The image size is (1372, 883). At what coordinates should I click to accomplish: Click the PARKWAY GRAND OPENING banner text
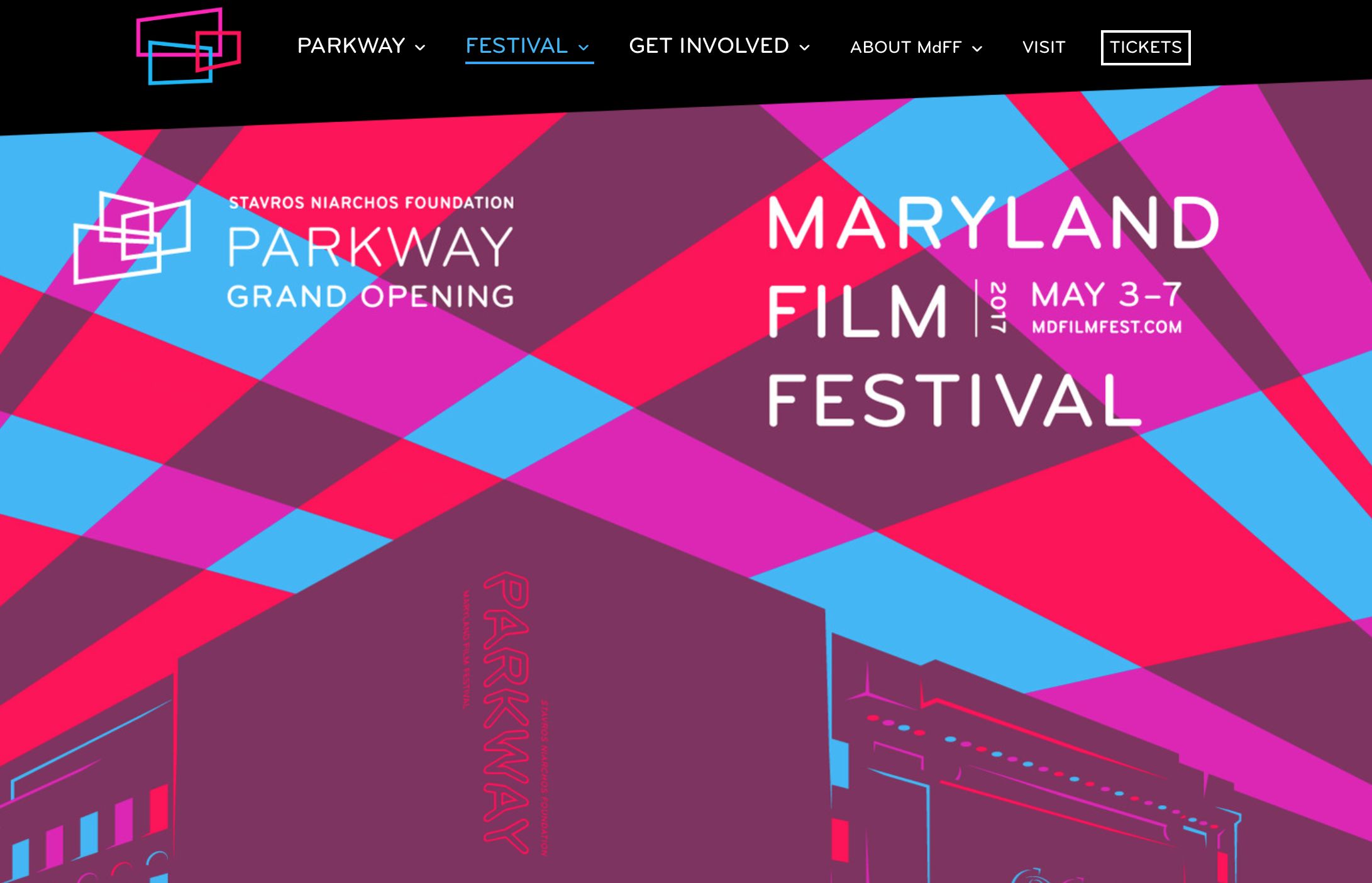click(x=370, y=267)
